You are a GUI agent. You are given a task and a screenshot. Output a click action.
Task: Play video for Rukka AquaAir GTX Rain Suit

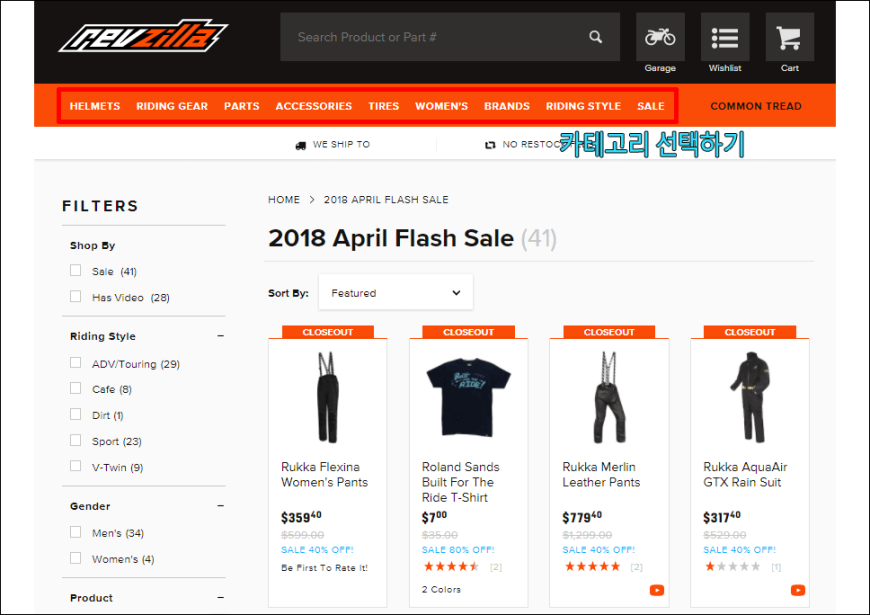(x=798, y=590)
